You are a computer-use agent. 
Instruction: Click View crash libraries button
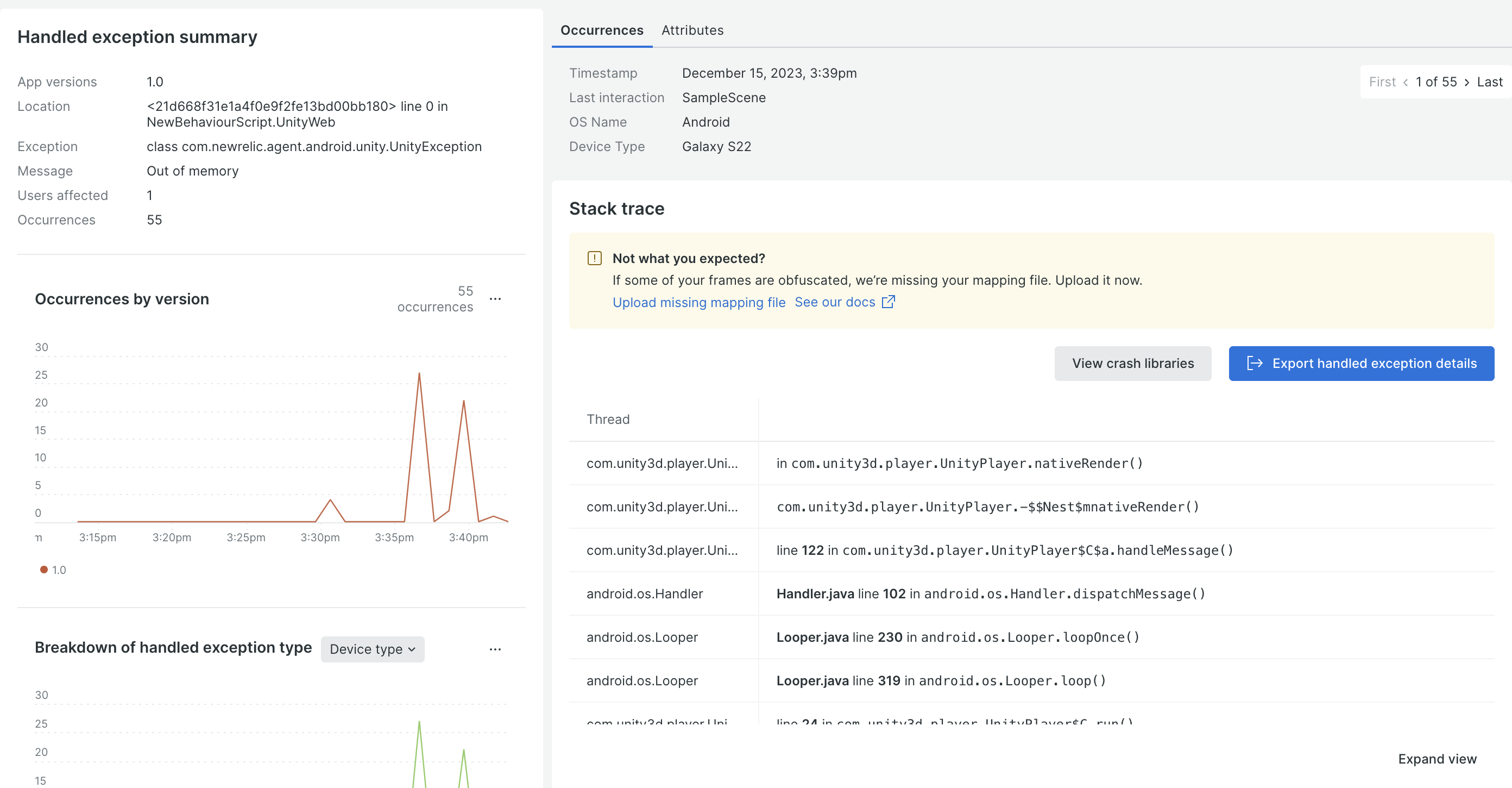pyautogui.click(x=1132, y=364)
